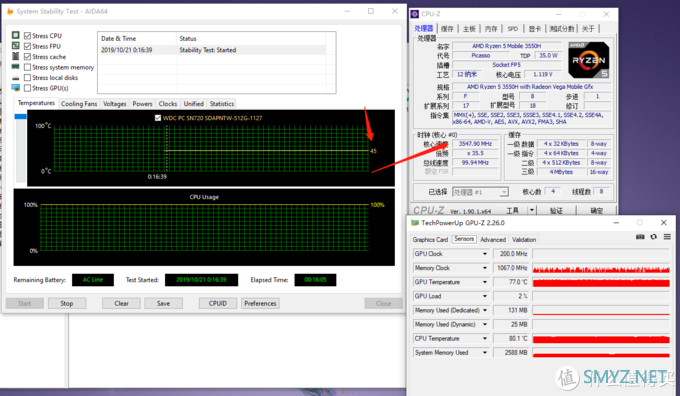The image size is (680, 396).
Task: Click the core speed value field
Action: (x=475, y=144)
